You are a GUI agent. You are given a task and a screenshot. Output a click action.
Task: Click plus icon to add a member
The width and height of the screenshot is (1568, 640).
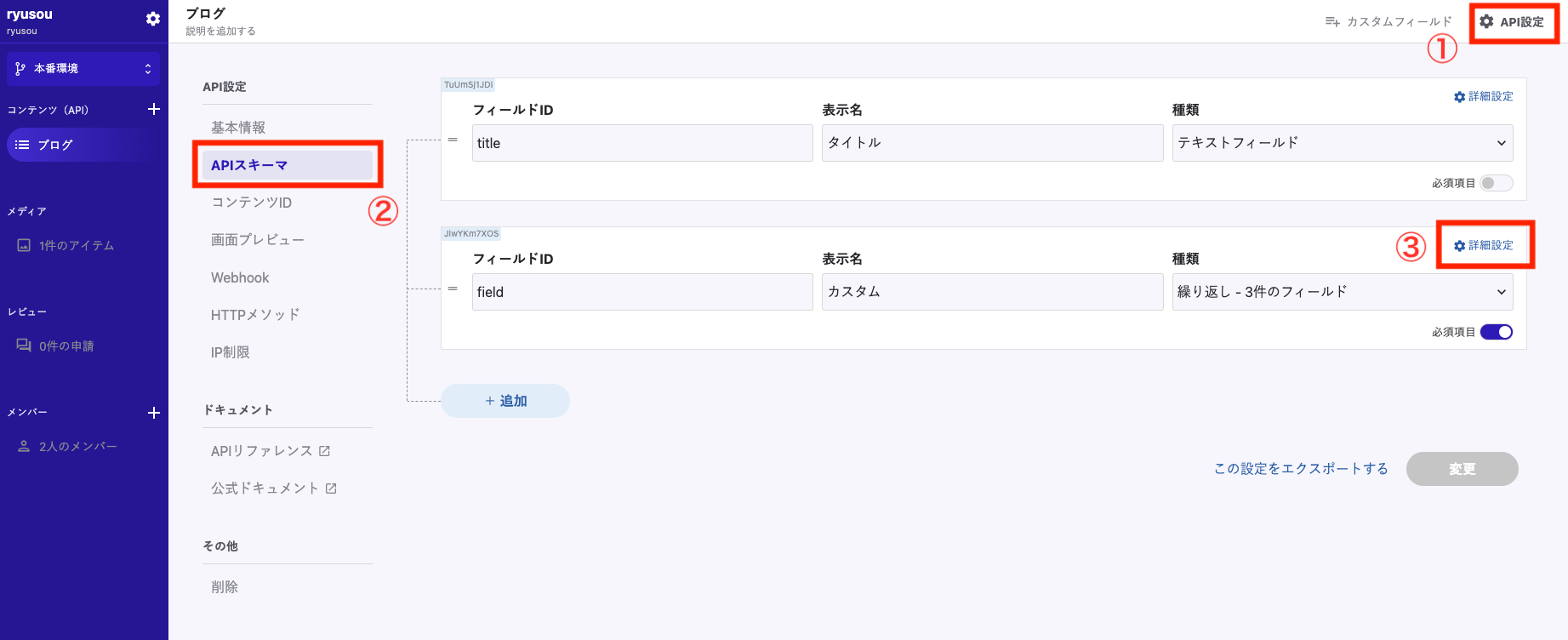(154, 413)
